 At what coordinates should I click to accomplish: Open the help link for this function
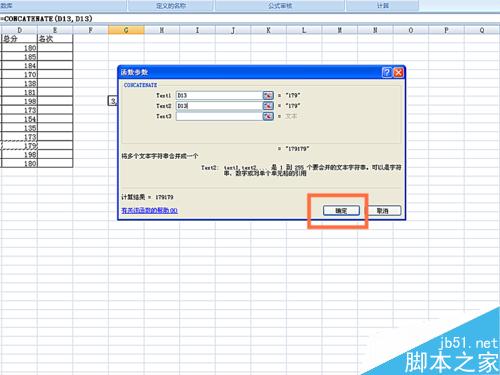149,211
